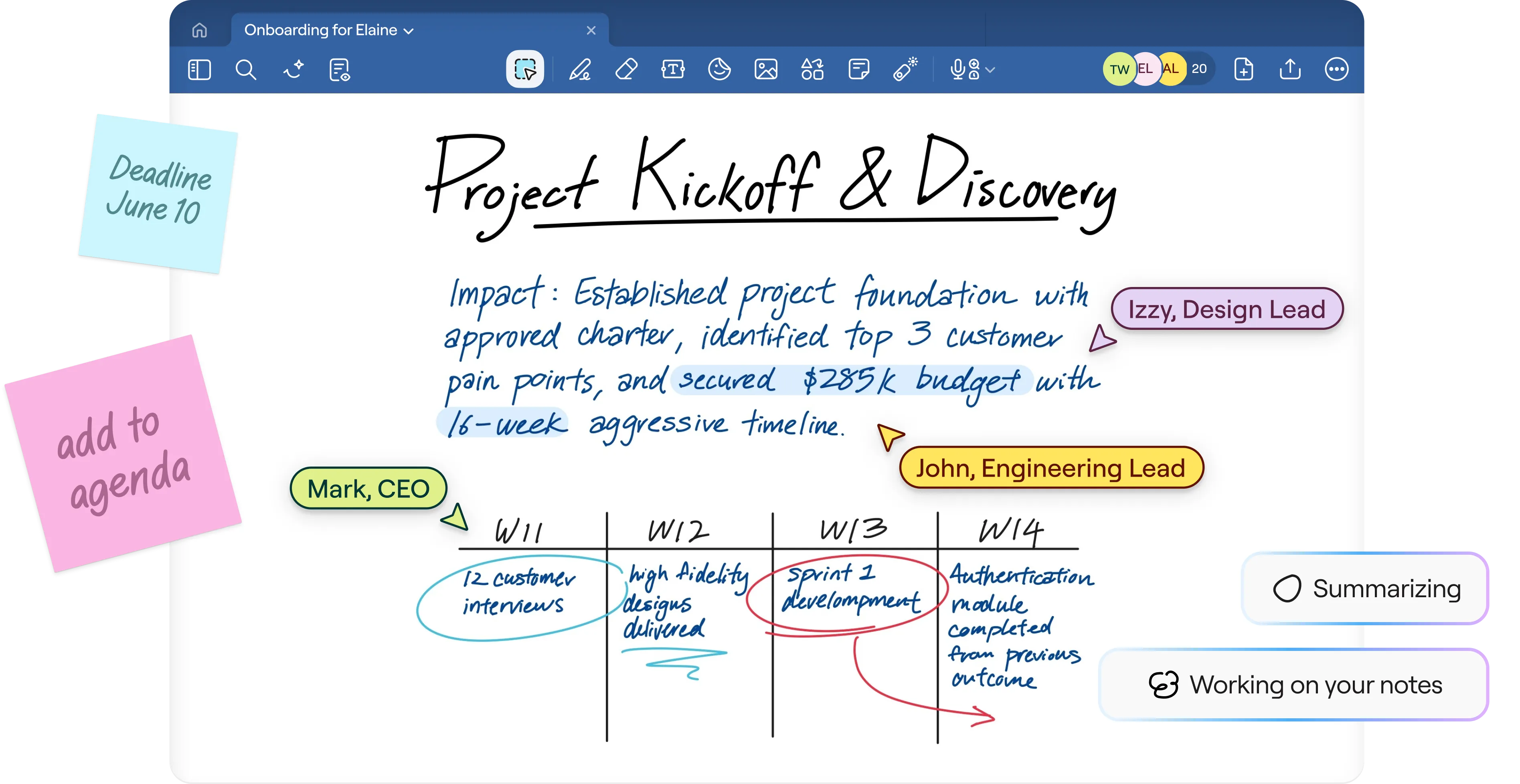Open the more options ellipsis menu

1336,70
